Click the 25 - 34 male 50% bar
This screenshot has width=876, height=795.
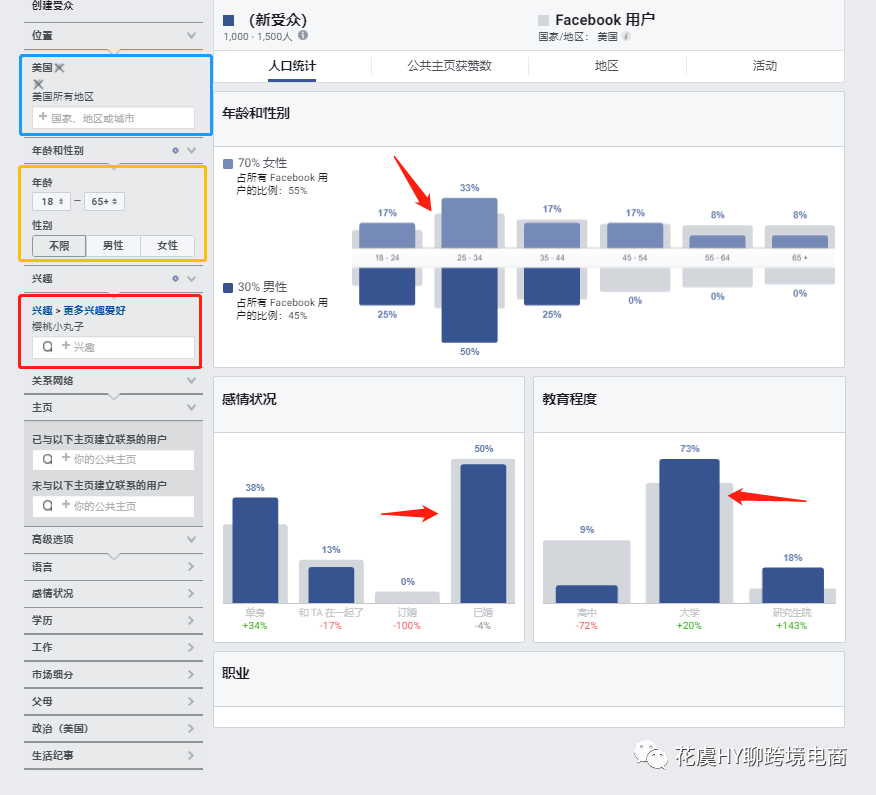tap(469, 305)
